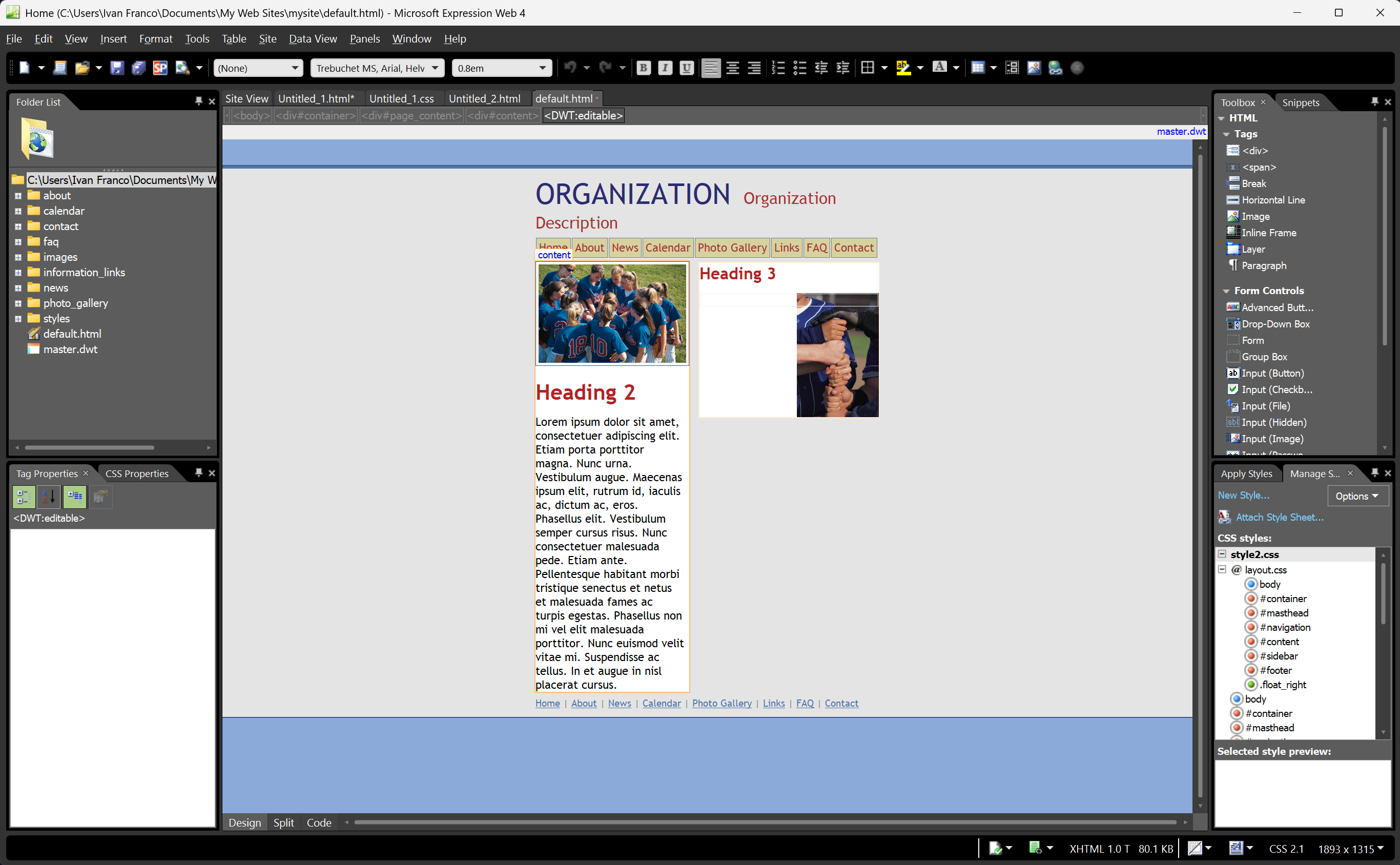Click the New Style link
This screenshot has width=1400, height=865.
point(1243,495)
